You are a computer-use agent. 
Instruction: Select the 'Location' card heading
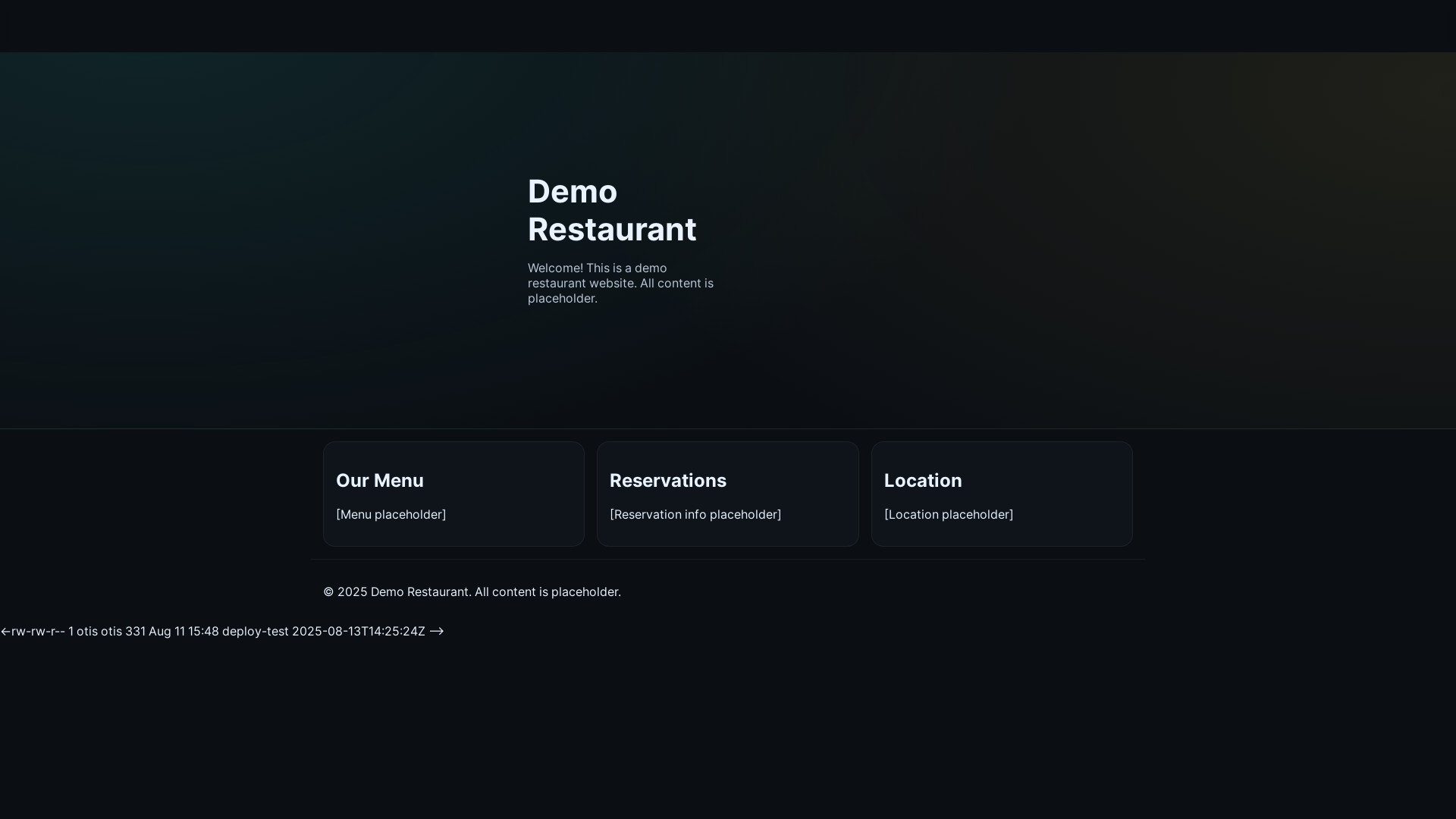click(923, 480)
